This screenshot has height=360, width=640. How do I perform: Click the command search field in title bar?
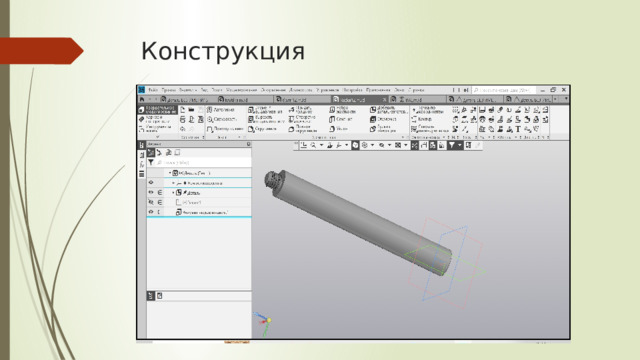pos(504,90)
